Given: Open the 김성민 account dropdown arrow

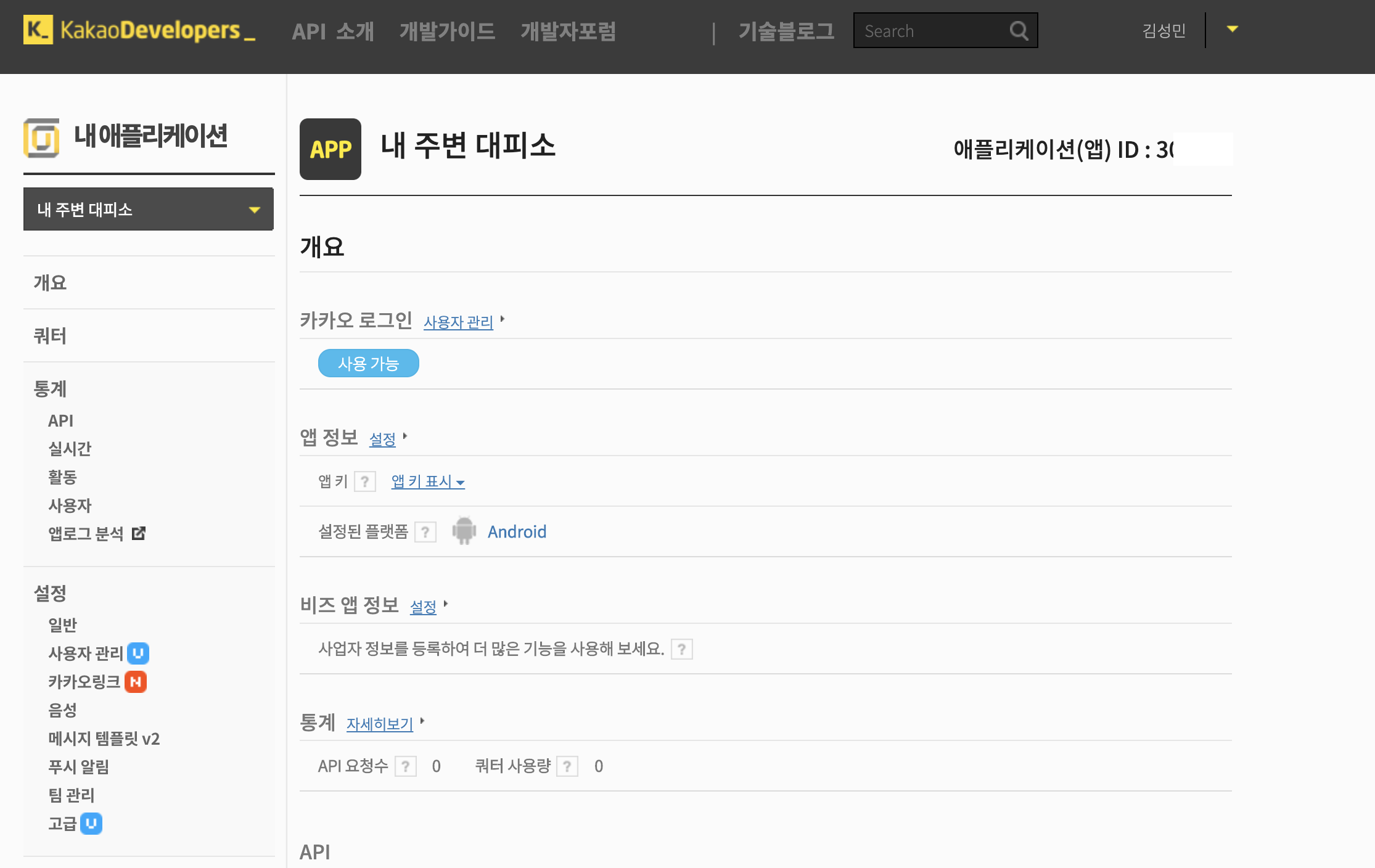Looking at the screenshot, I should coord(1232,29).
